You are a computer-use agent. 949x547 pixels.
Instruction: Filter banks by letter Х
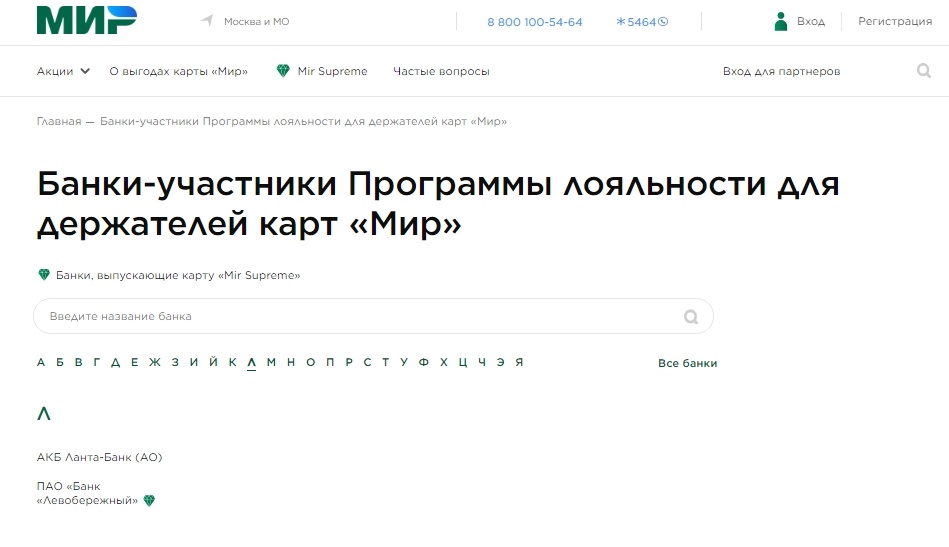[x=444, y=362]
